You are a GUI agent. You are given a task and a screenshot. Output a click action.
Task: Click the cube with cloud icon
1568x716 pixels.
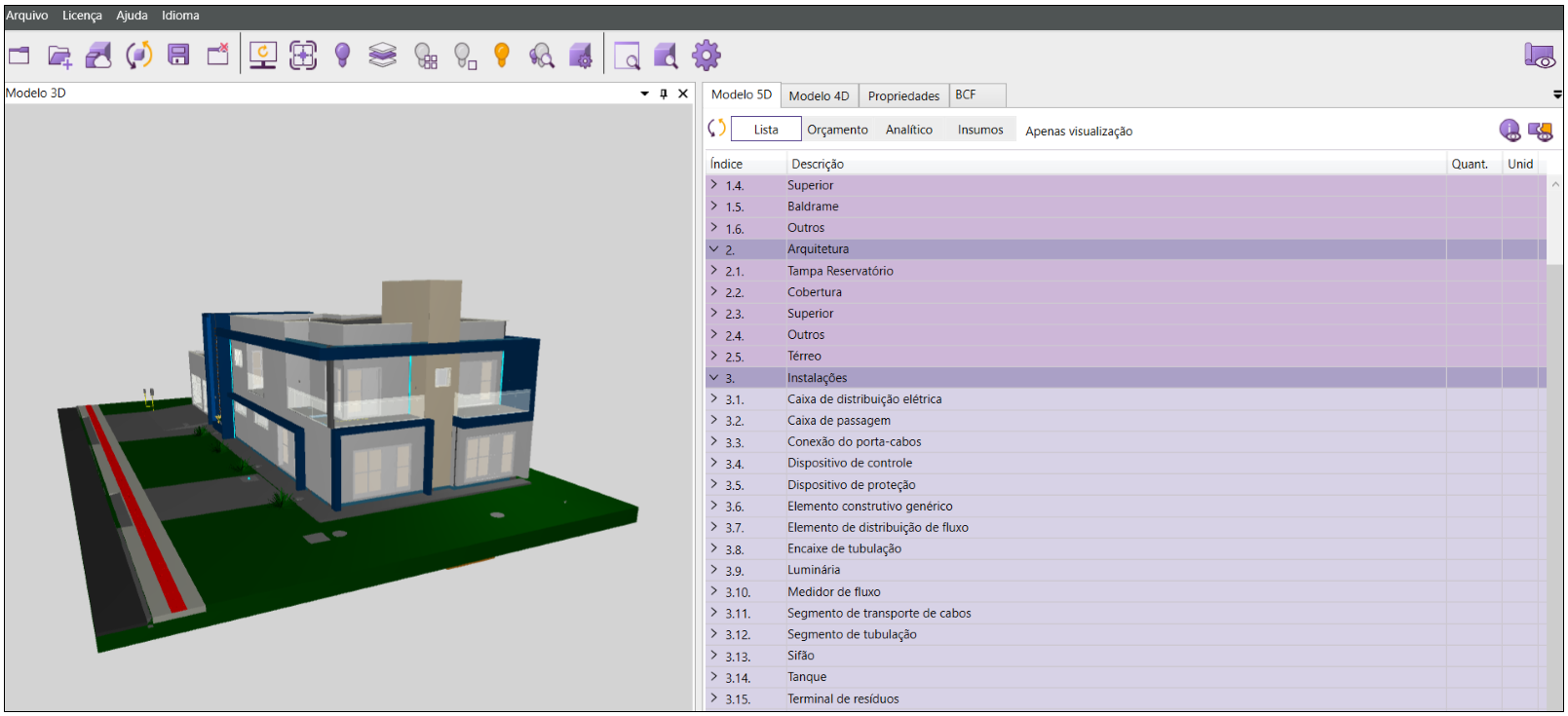point(98,56)
